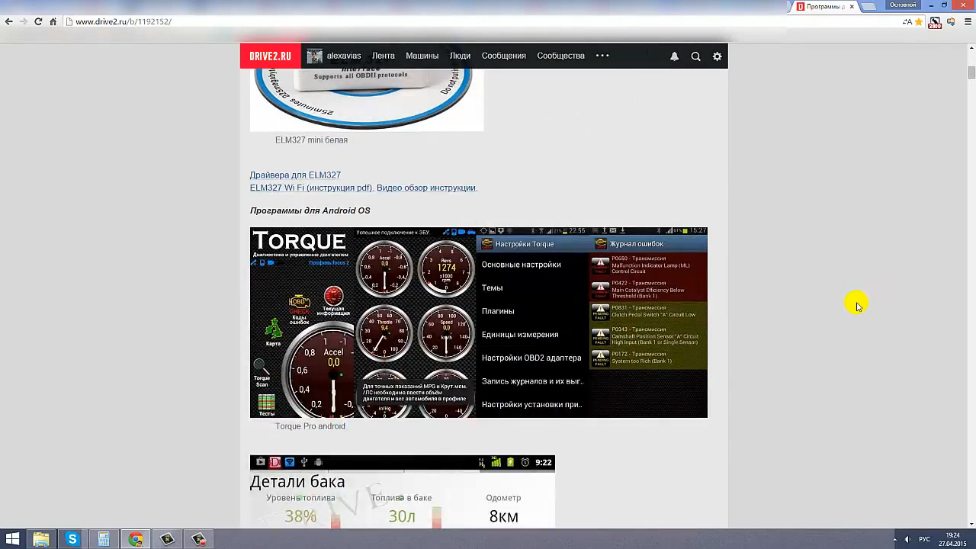Open the Сообщения menu item
The height and width of the screenshot is (549, 976).
(x=504, y=56)
